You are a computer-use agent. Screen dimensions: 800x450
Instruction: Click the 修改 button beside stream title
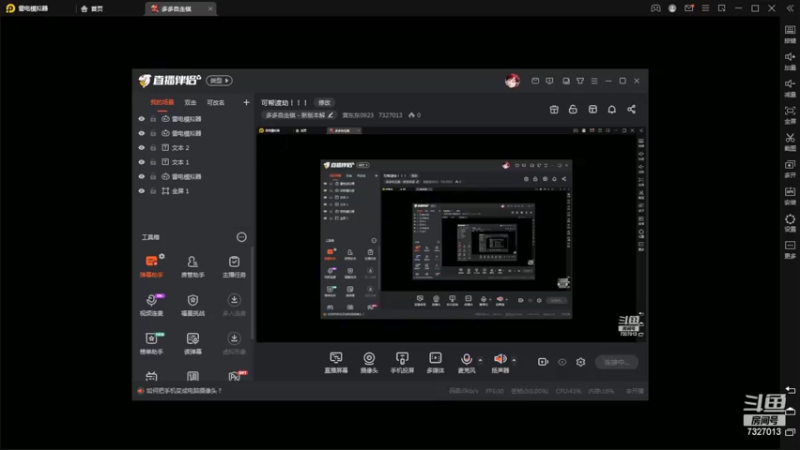(x=324, y=103)
